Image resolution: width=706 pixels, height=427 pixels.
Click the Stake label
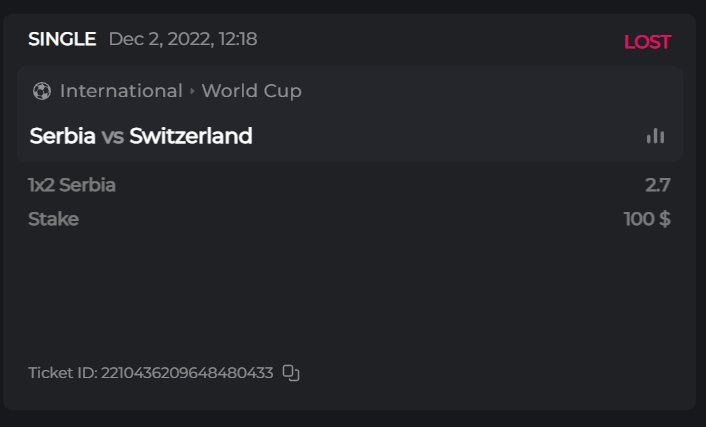tap(53, 219)
